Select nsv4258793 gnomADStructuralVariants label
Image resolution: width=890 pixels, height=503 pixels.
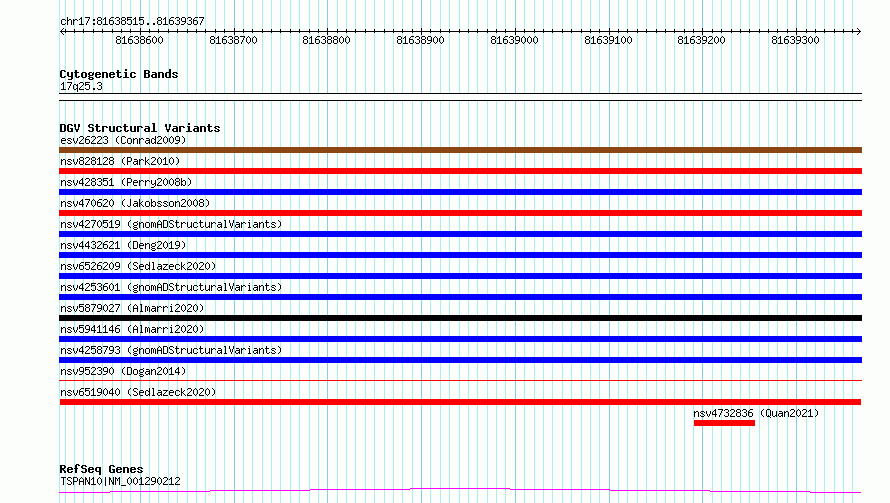pyautogui.click(x=171, y=350)
